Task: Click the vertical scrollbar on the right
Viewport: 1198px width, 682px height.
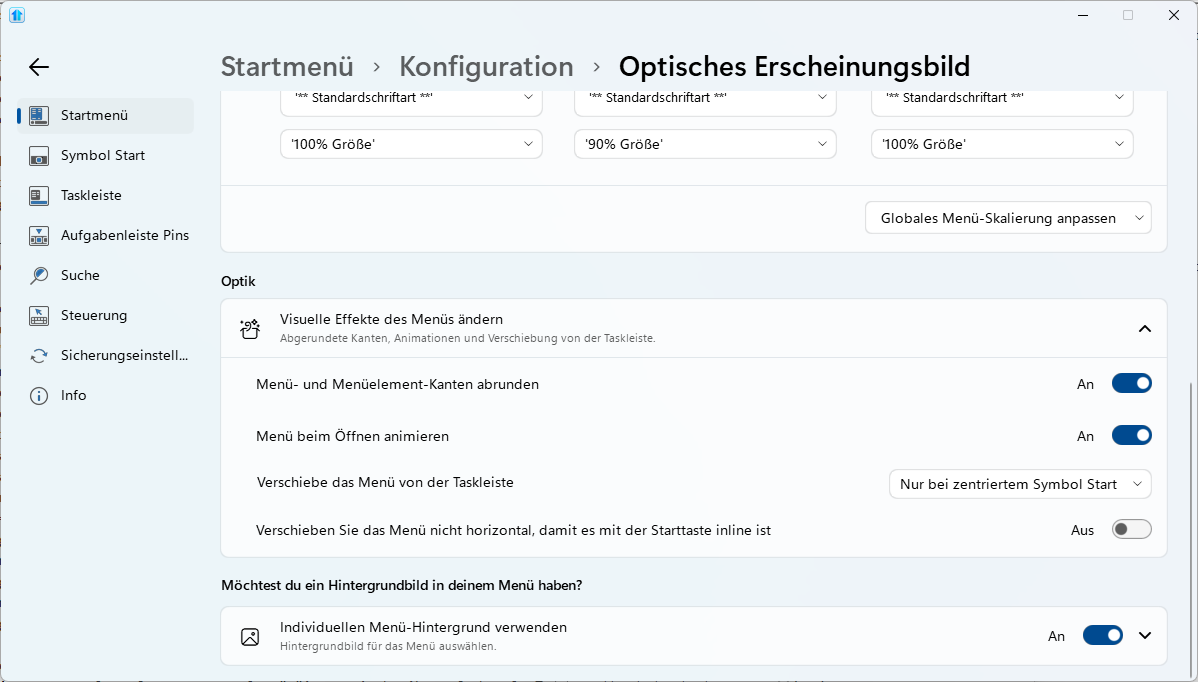Action: (1190, 520)
